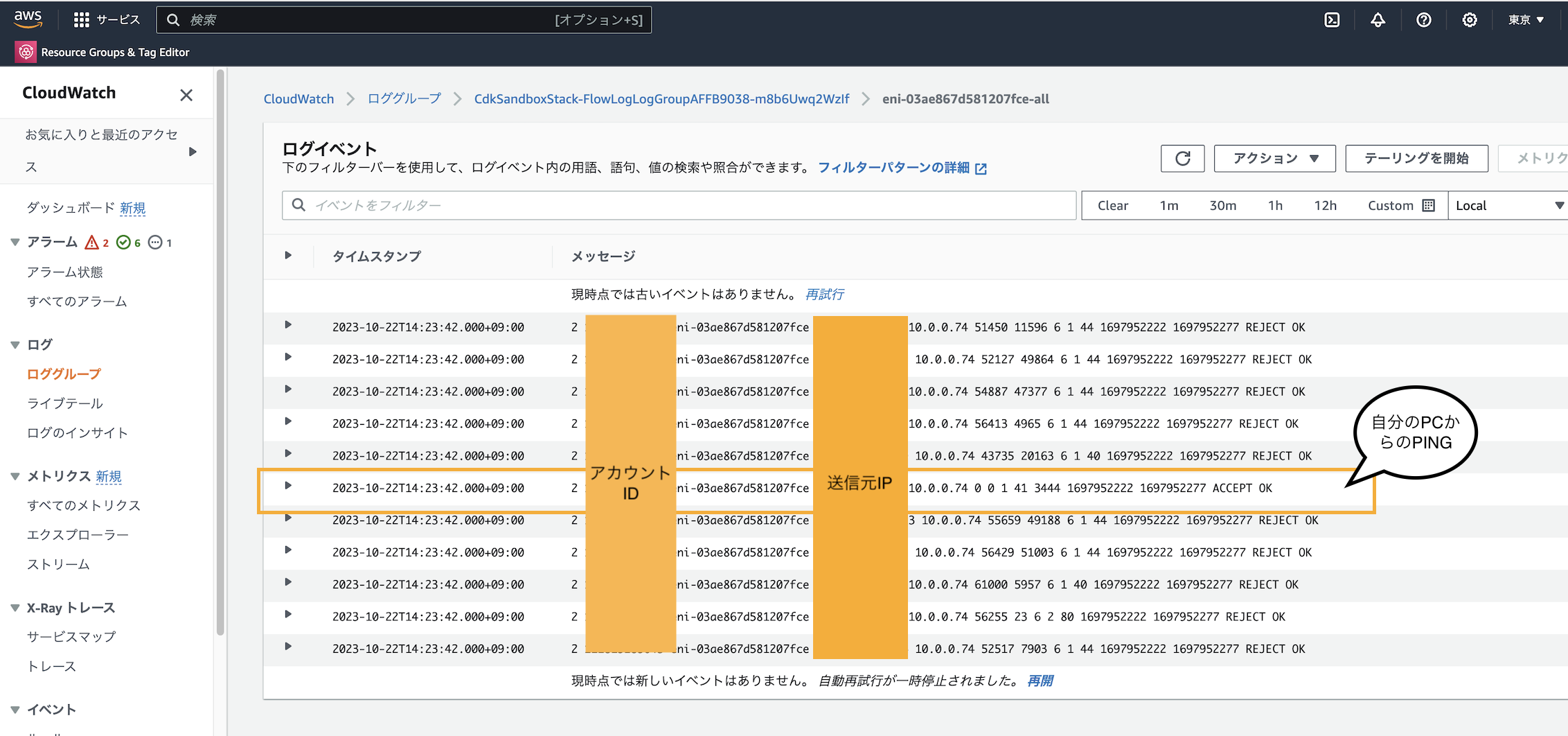This screenshot has height=736, width=1568.
Task: Expand the log row with port 56429
Action: [x=288, y=550]
